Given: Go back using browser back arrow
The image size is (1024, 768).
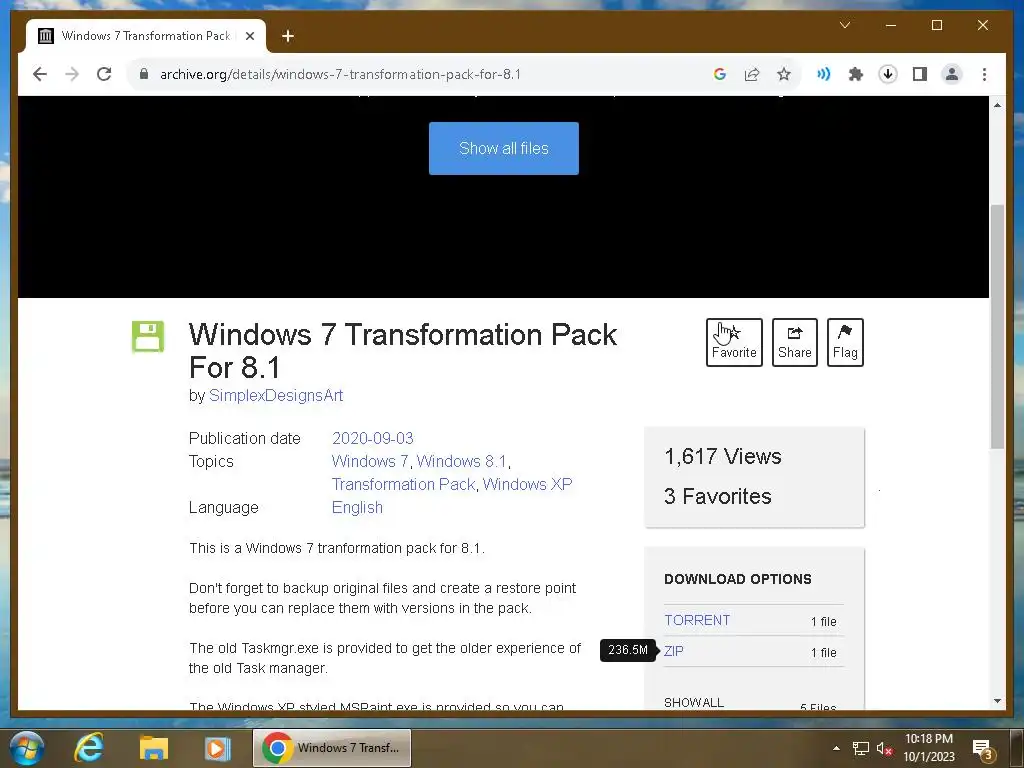Looking at the screenshot, I should [x=40, y=74].
